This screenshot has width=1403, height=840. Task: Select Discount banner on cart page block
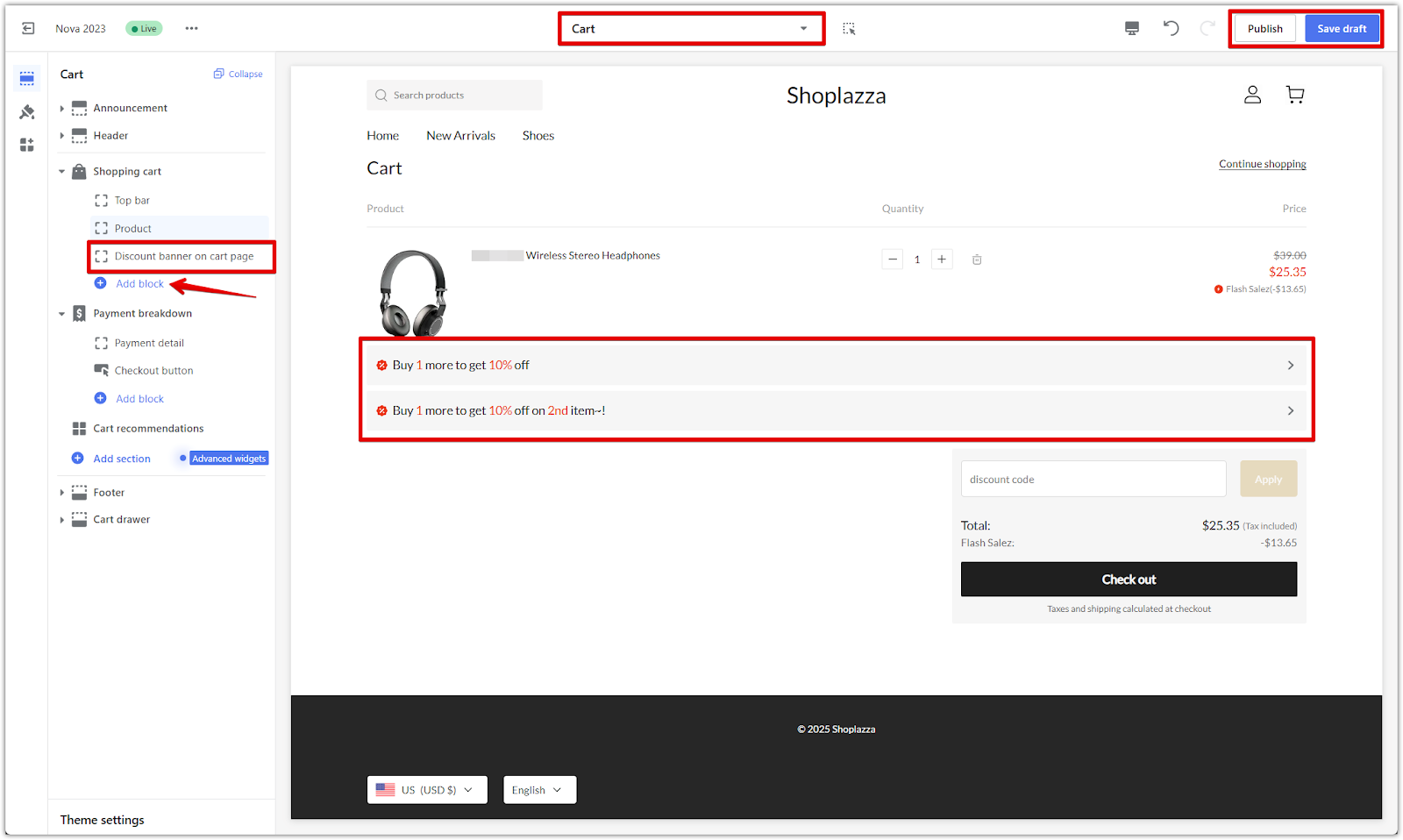click(183, 256)
